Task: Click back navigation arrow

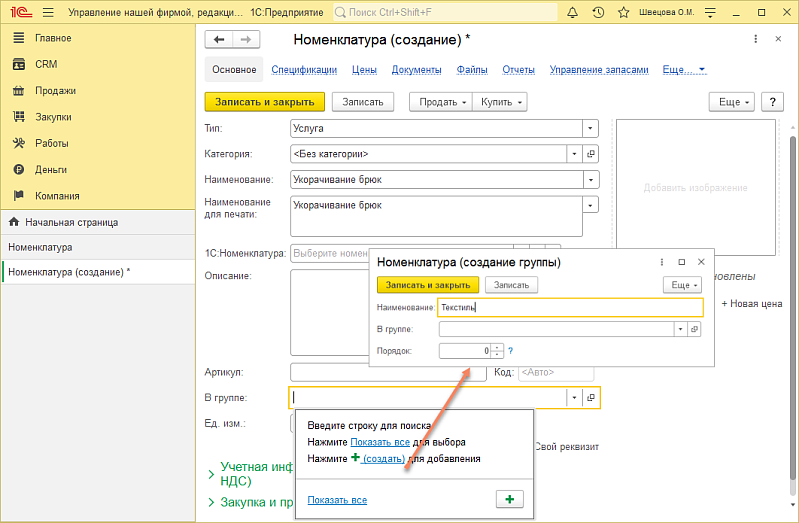Action: 218,39
